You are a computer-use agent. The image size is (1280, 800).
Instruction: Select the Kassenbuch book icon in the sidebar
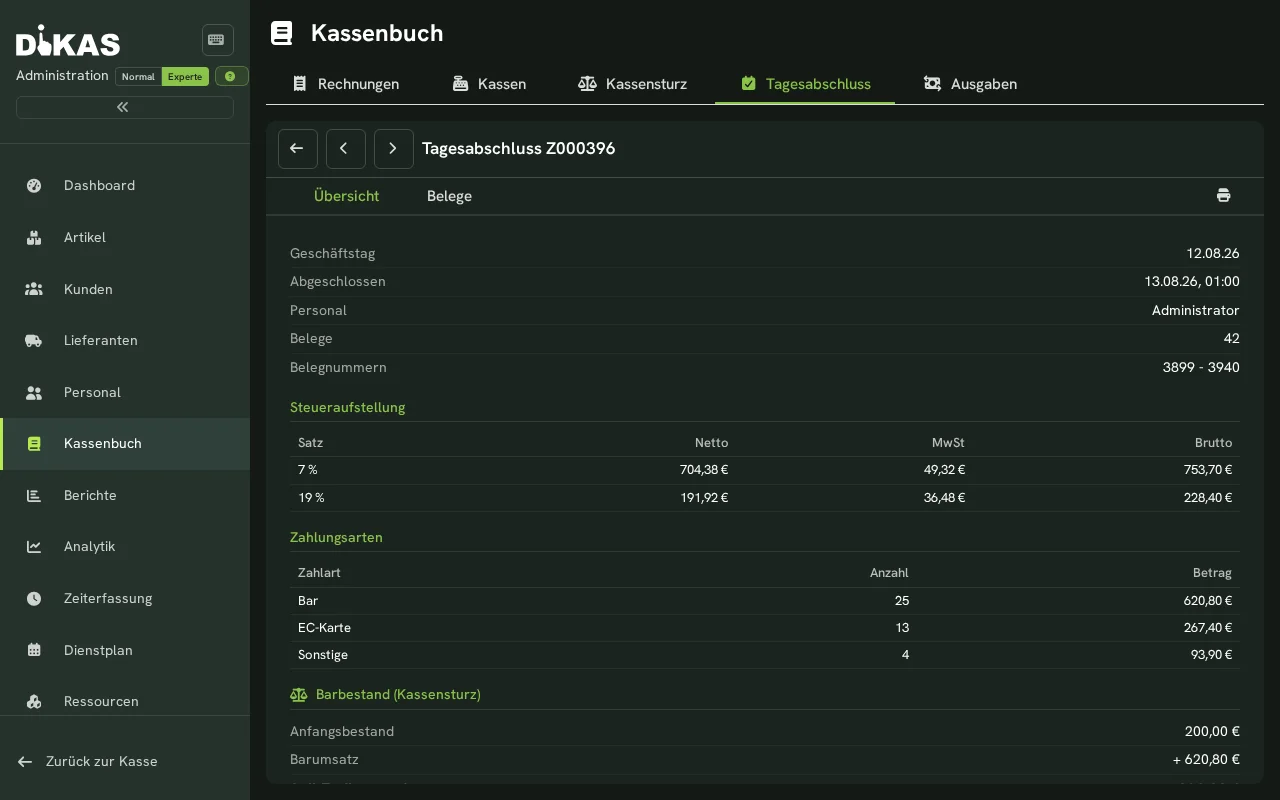[34, 444]
